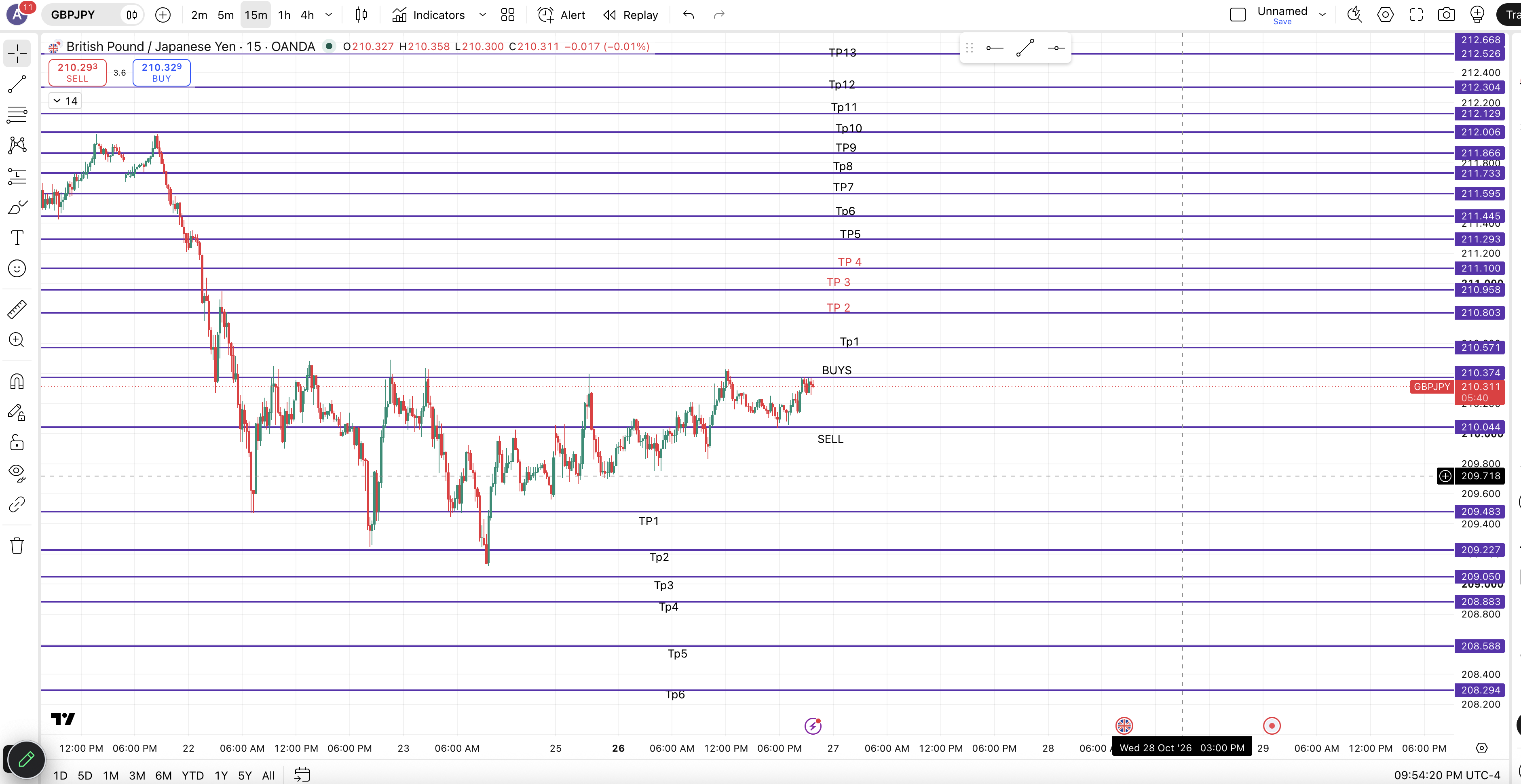Expand the timeframe interval dropdown
The width and height of the screenshot is (1521, 784).
point(330,15)
